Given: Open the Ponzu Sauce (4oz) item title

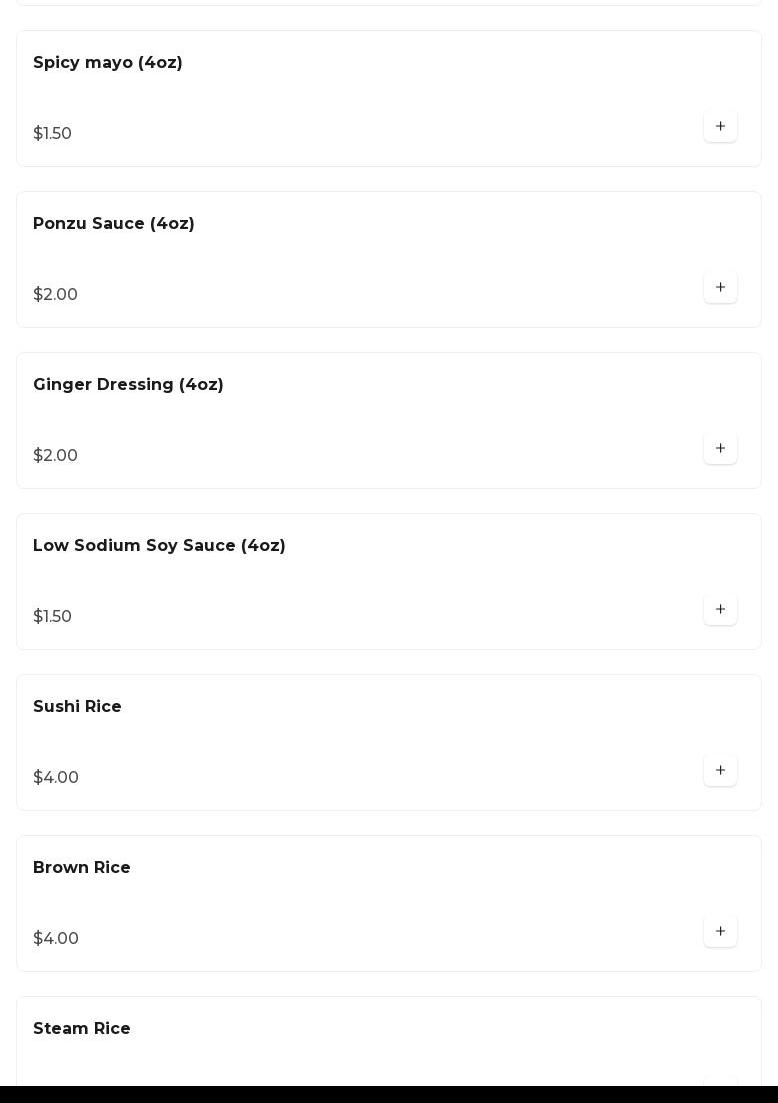Looking at the screenshot, I should (x=114, y=224).
